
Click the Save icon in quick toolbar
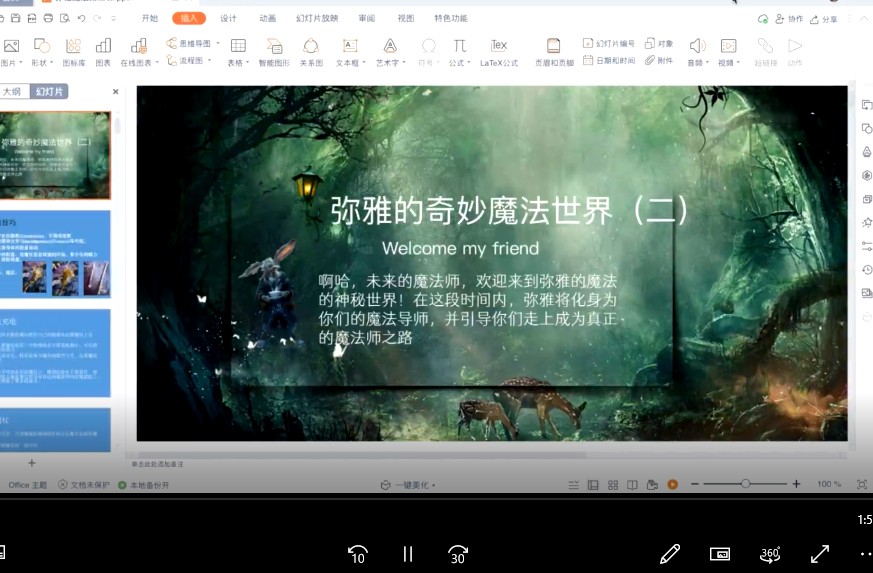click(16, 18)
